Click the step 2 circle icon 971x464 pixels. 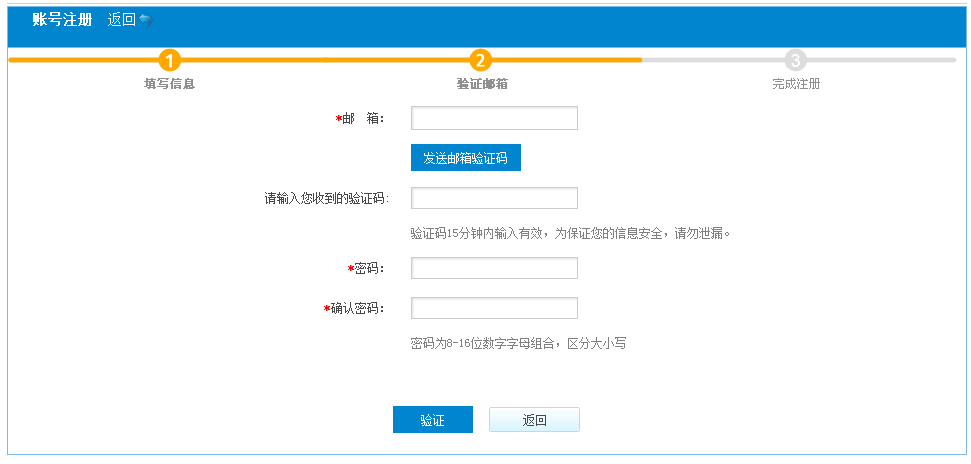481,60
